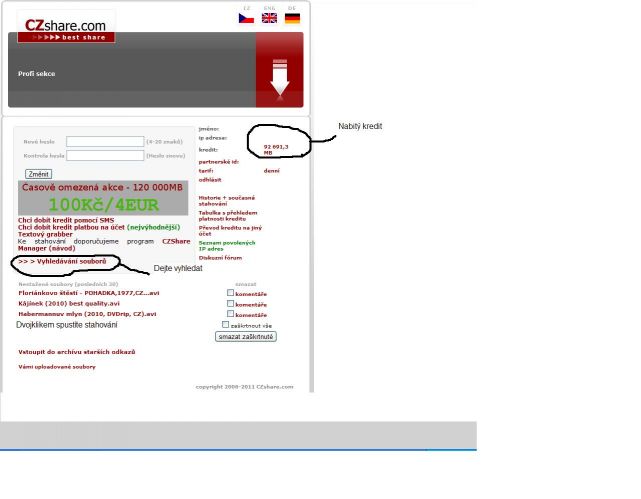Open file Kájínek (2010) best quality.avi

[69, 304]
